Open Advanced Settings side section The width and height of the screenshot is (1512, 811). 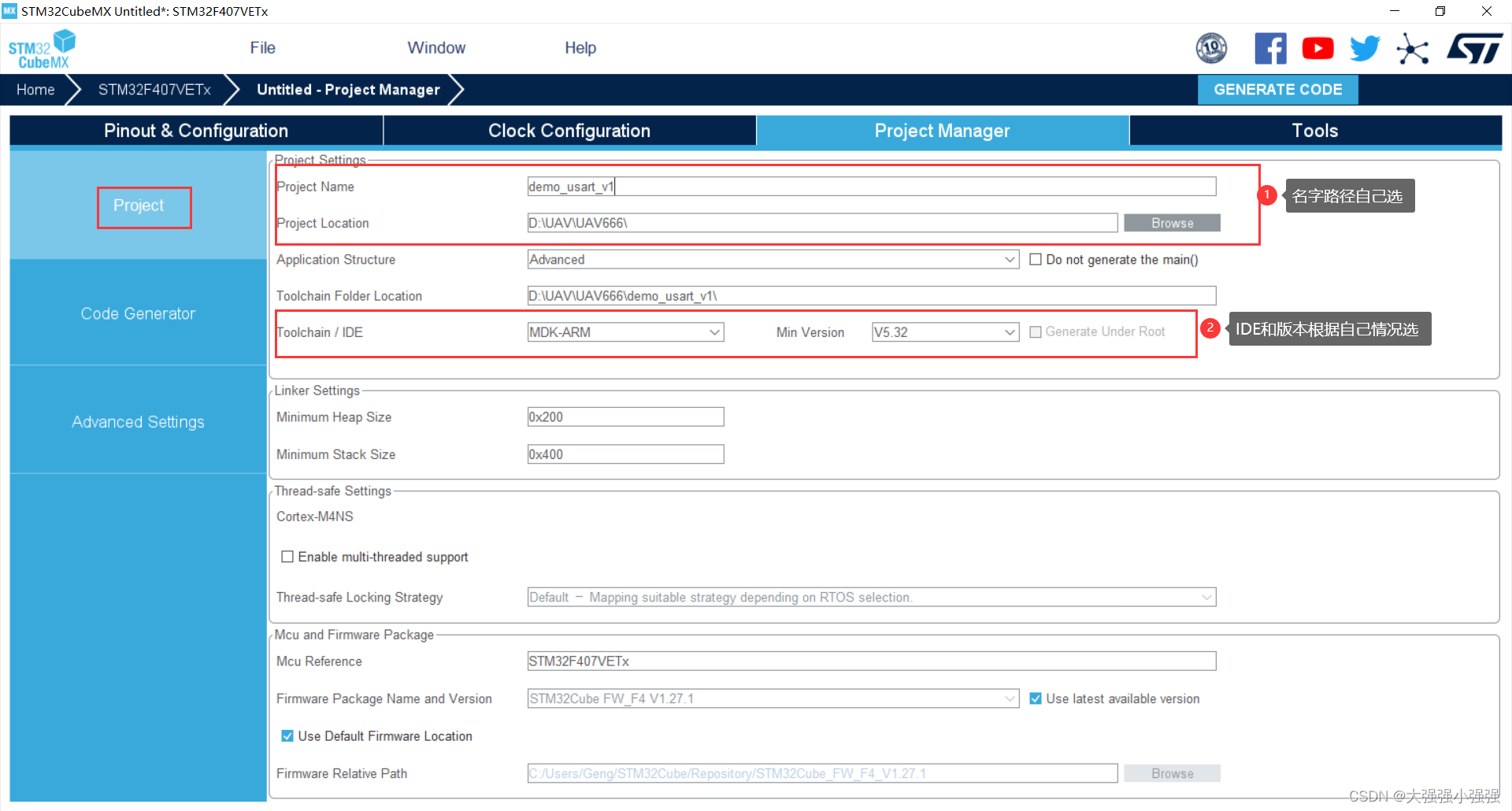139,422
